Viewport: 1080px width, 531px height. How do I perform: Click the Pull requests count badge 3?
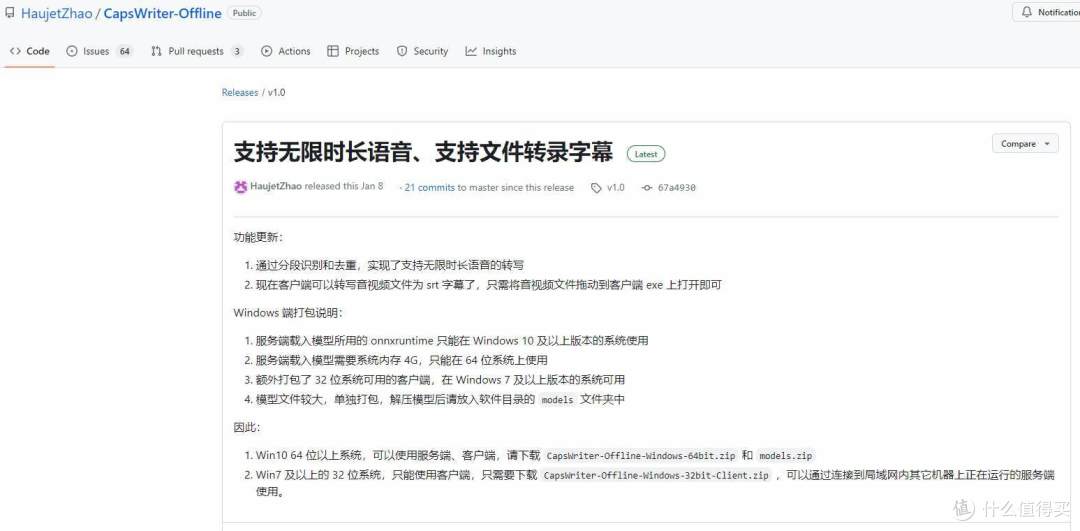point(237,51)
